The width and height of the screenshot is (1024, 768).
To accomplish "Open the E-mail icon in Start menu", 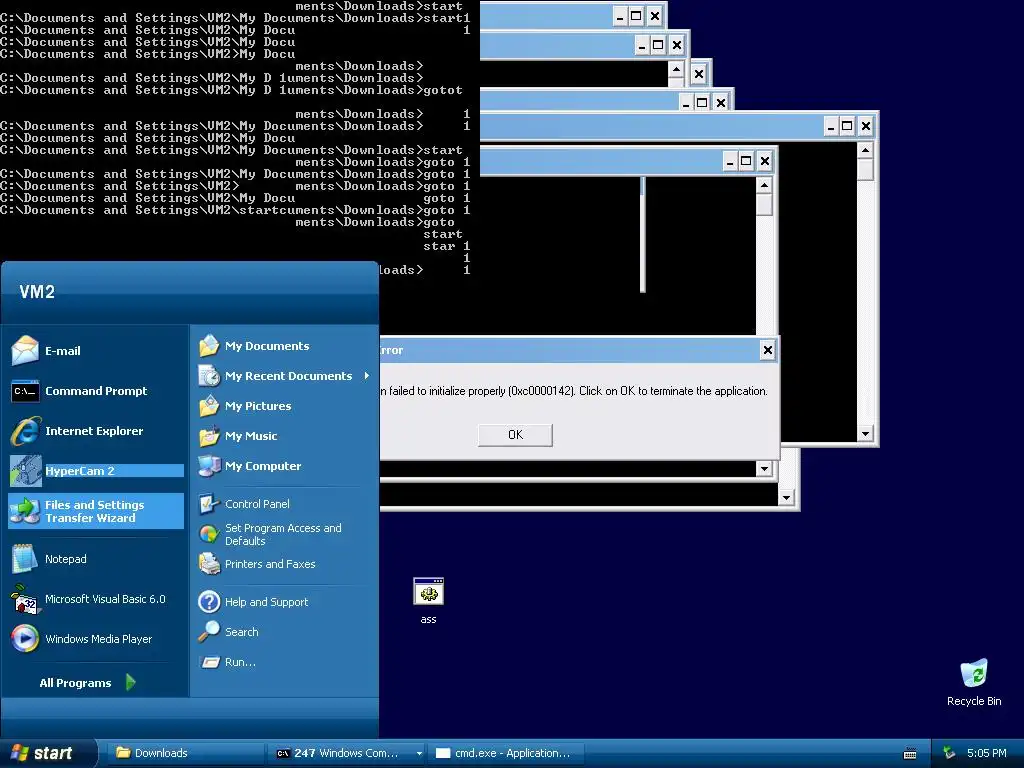I will (25, 350).
